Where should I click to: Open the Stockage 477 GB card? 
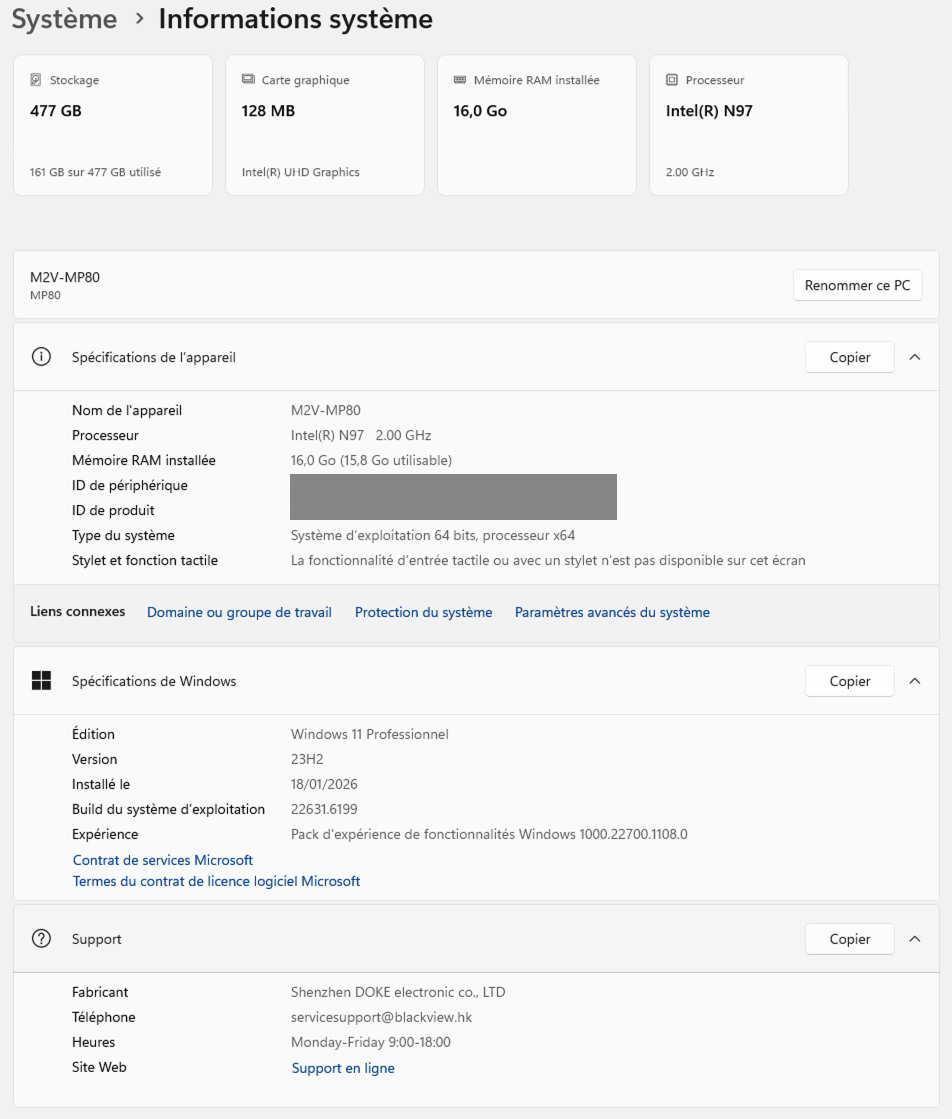click(x=113, y=125)
